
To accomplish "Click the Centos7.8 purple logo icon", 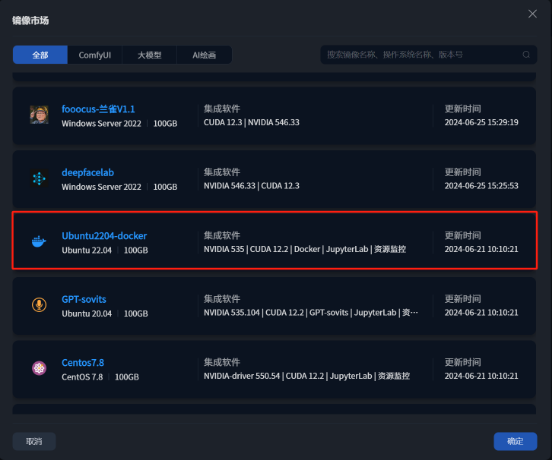I will pos(39,368).
